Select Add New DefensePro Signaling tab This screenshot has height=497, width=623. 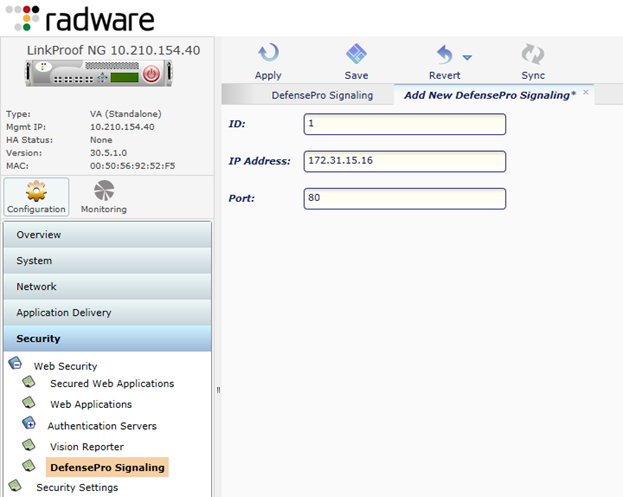pyautogui.click(x=490, y=95)
